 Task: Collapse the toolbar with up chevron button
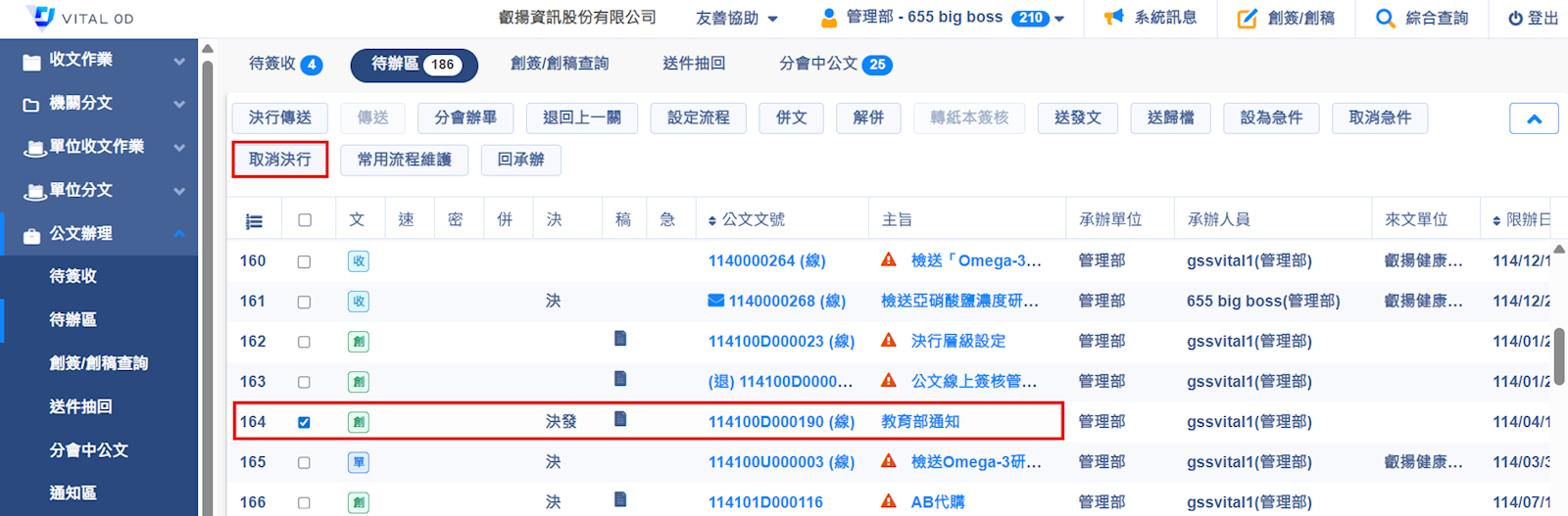coord(1534,118)
